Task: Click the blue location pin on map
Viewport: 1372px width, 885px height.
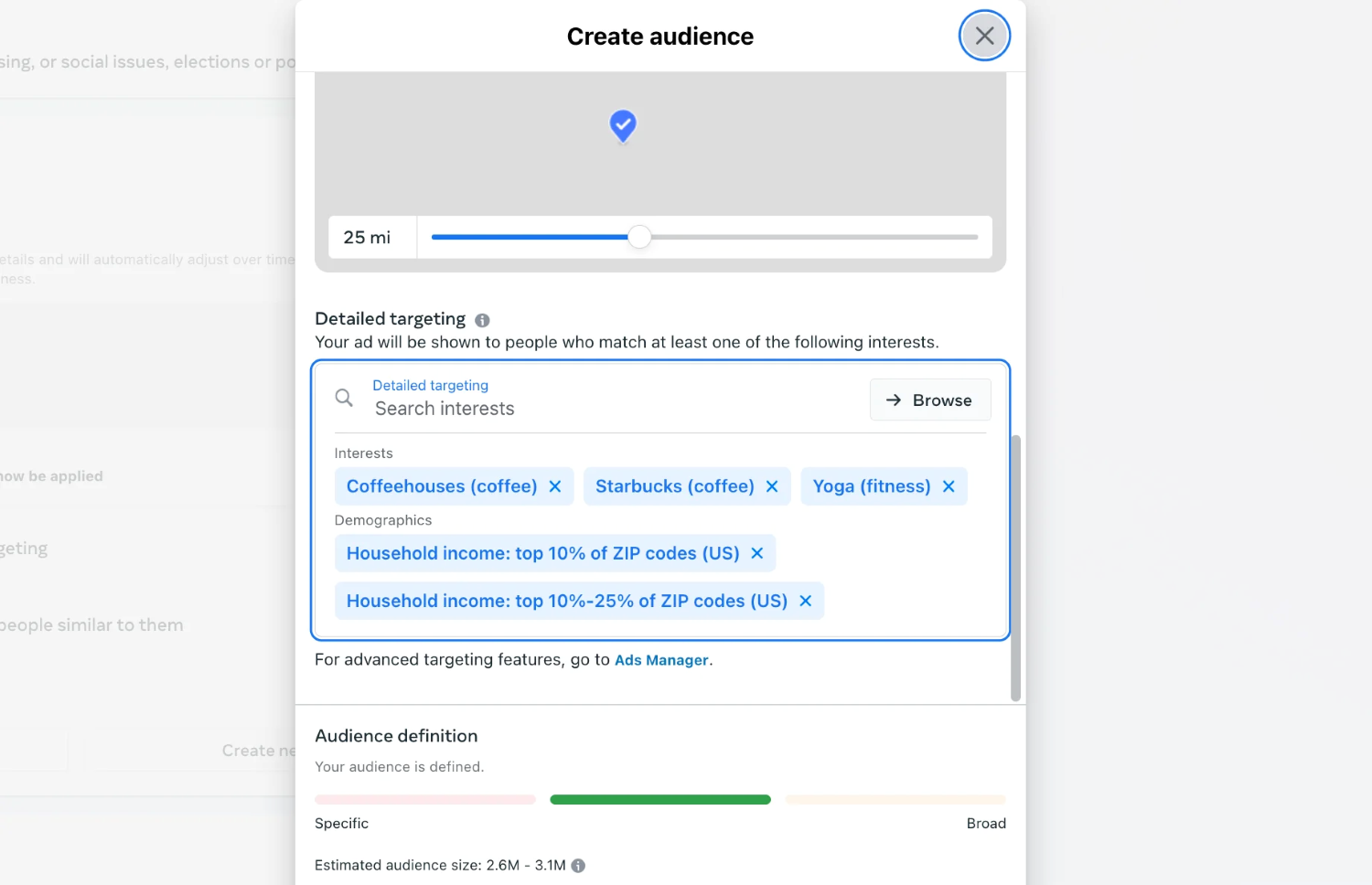Action: coord(623,124)
